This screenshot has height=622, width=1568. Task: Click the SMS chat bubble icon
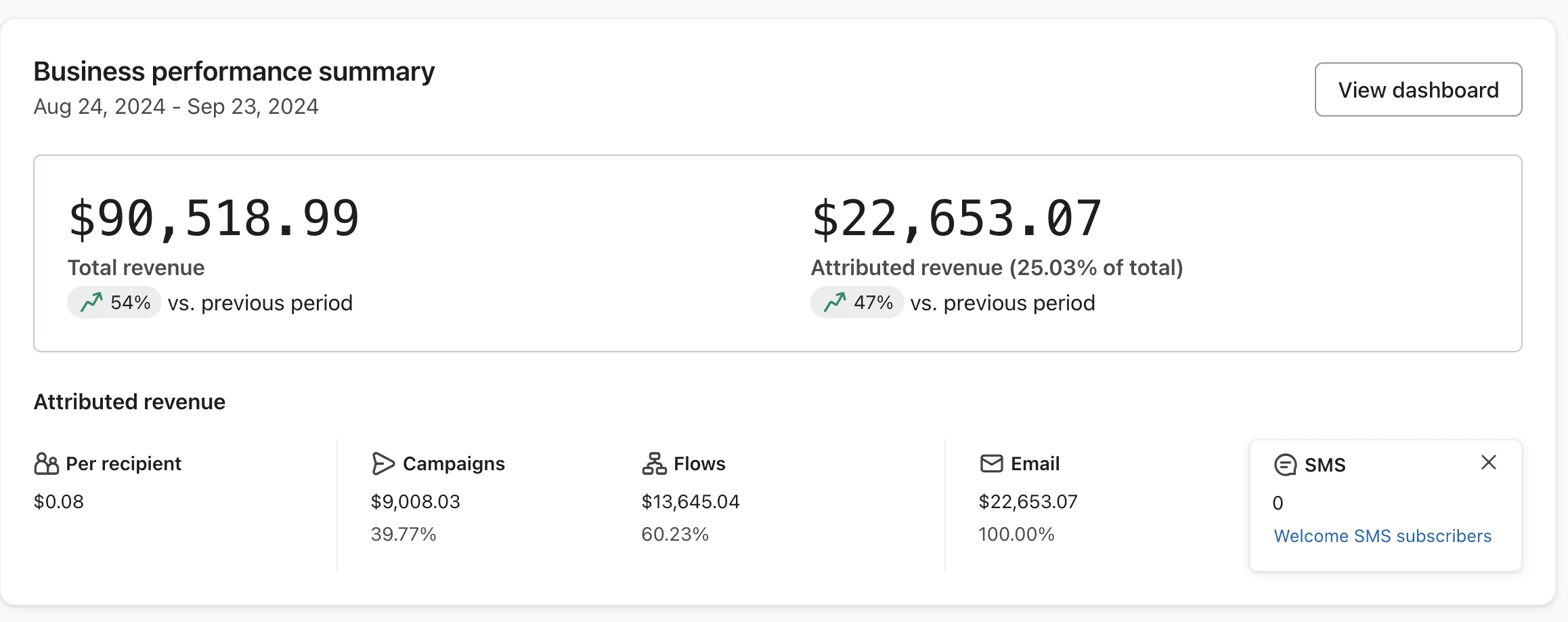coord(1286,465)
